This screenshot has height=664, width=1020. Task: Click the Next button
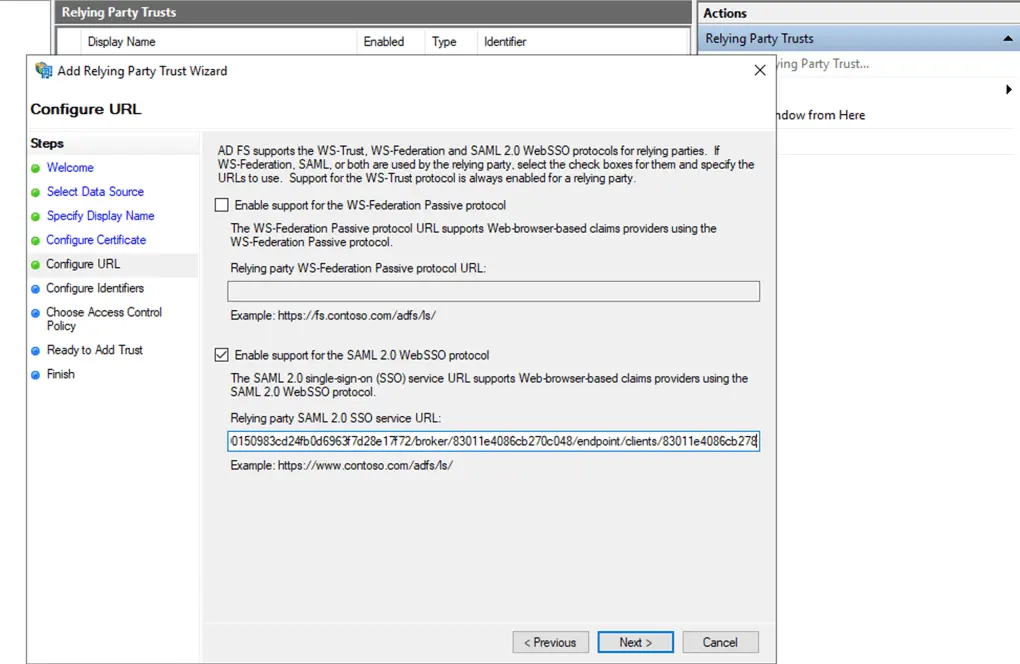[635, 642]
